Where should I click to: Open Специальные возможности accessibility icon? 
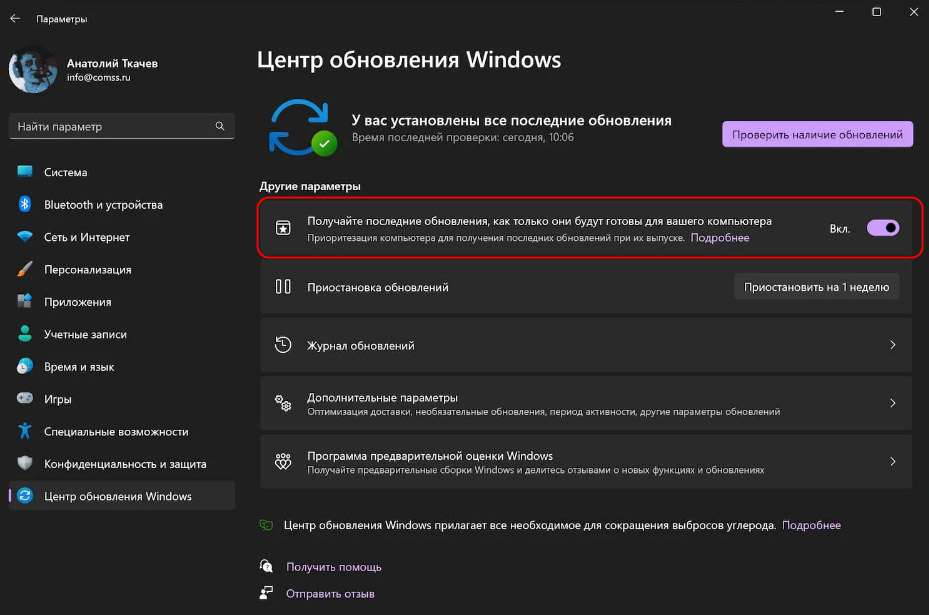(x=25, y=431)
